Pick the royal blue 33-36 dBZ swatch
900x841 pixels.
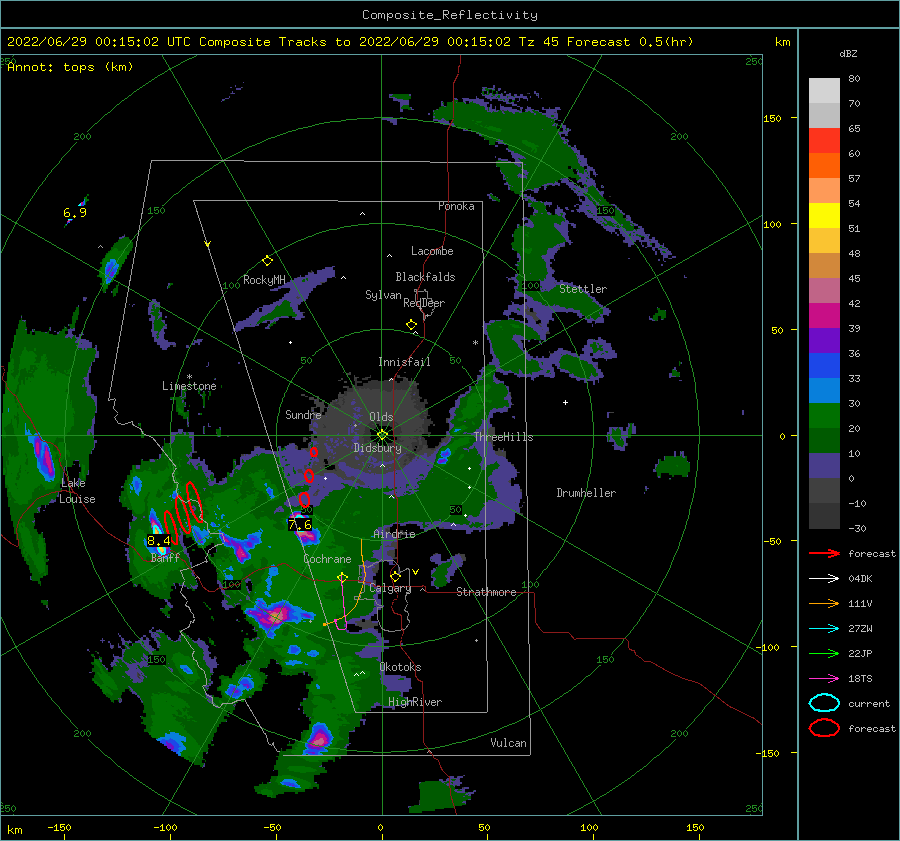pyautogui.click(x=824, y=366)
